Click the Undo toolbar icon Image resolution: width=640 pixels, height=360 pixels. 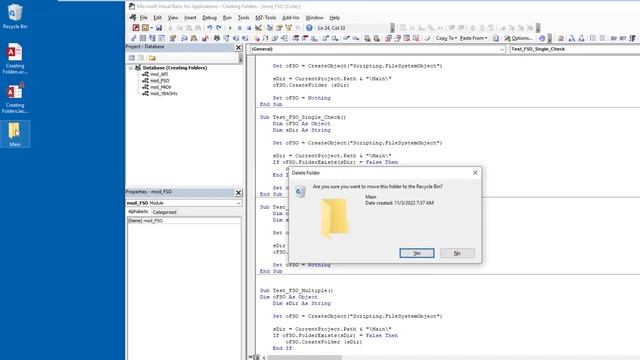pyautogui.click(x=209, y=28)
